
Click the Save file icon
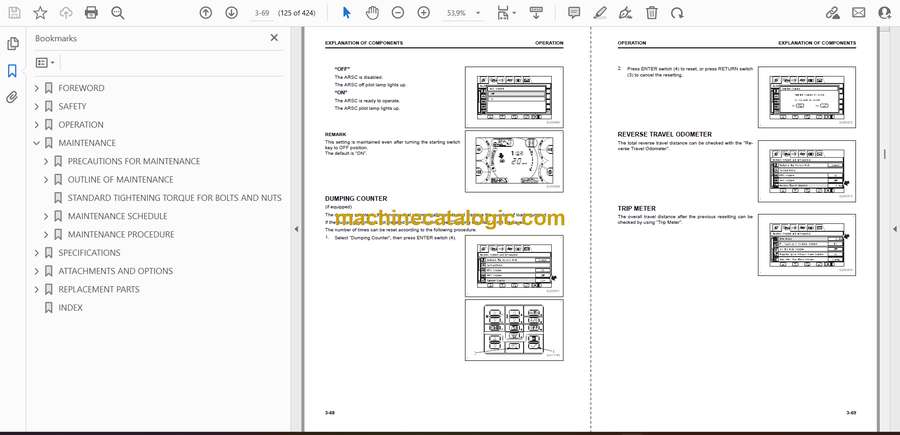14,13
